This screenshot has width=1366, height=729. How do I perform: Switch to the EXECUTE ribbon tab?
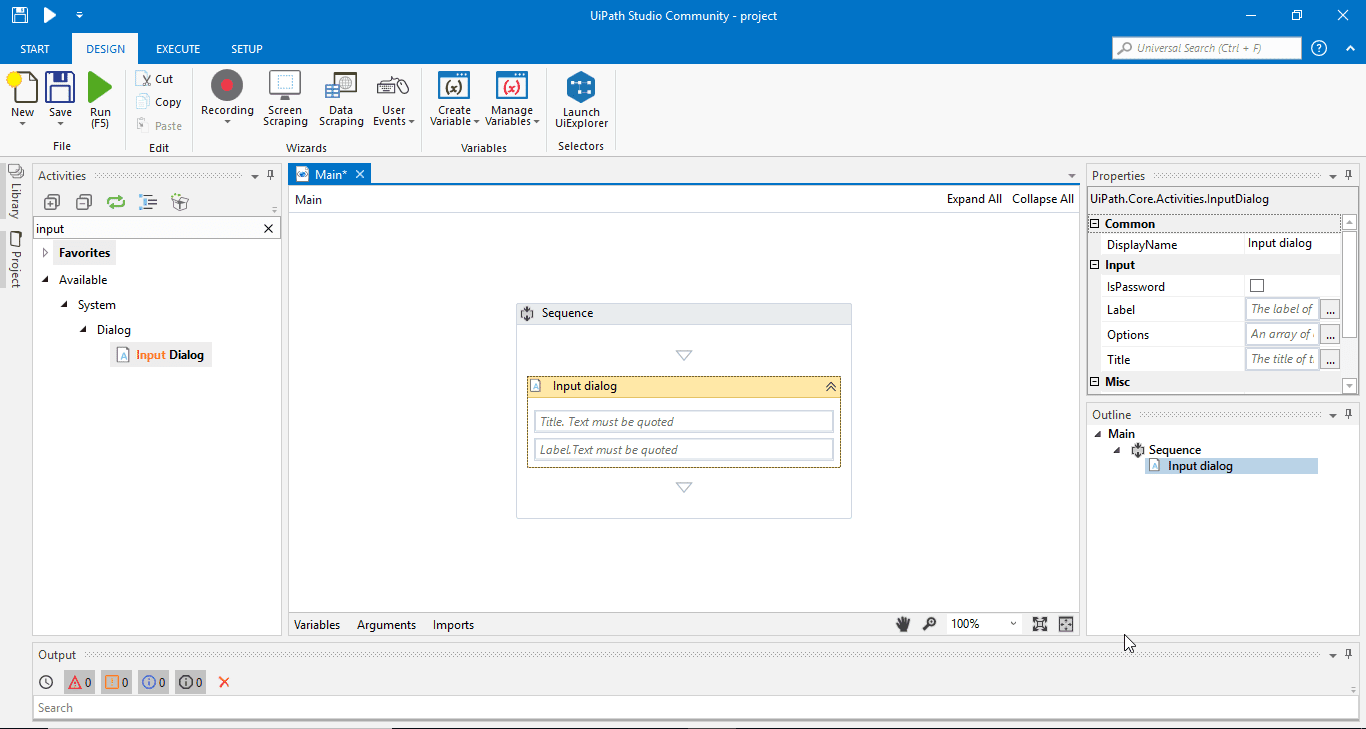[x=177, y=48]
